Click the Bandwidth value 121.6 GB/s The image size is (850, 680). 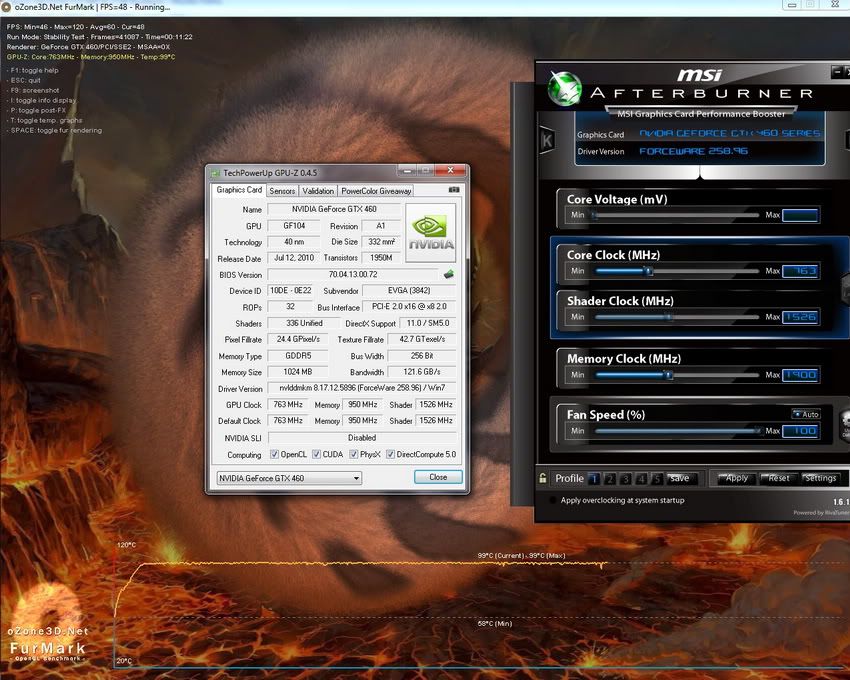(422, 372)
